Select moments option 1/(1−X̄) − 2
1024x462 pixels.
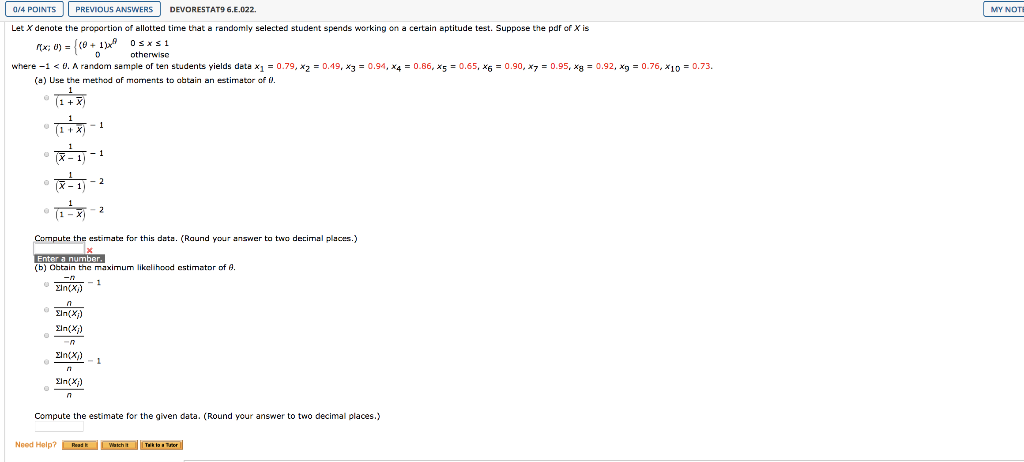coord(46,210)
